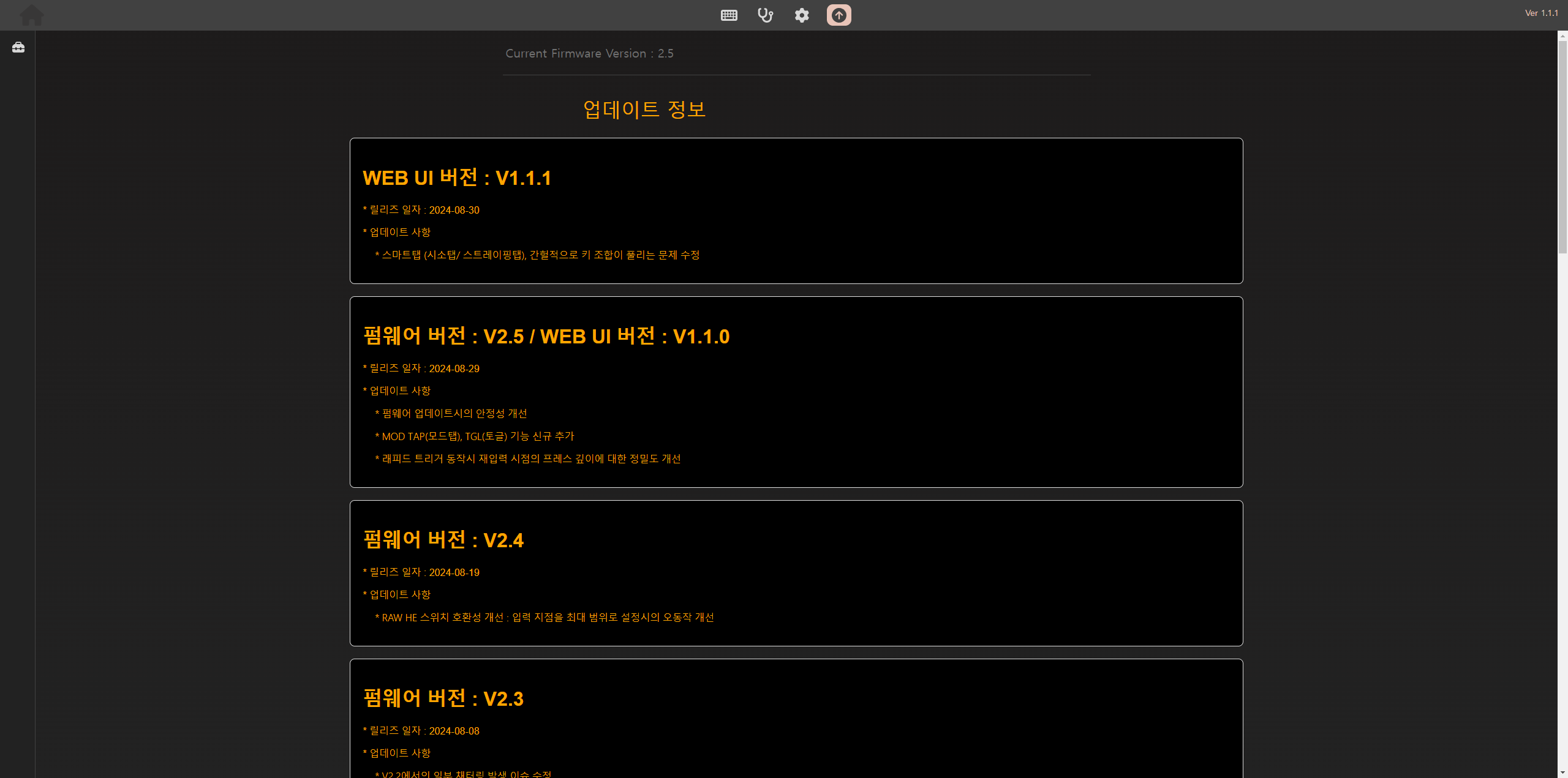Screen dimensions: 1568x778
Task: Go to the Home page icon
Action: (x=32, y=15)
